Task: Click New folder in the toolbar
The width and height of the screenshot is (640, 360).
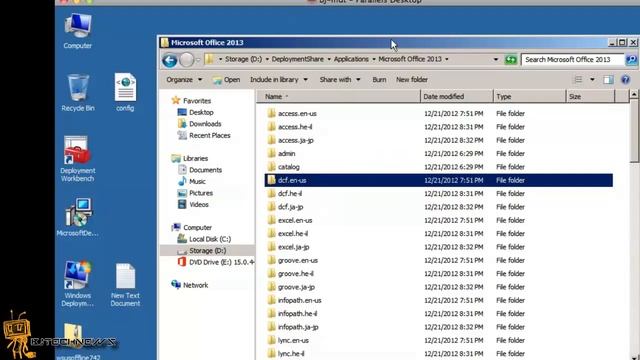Action: (412, 80)
